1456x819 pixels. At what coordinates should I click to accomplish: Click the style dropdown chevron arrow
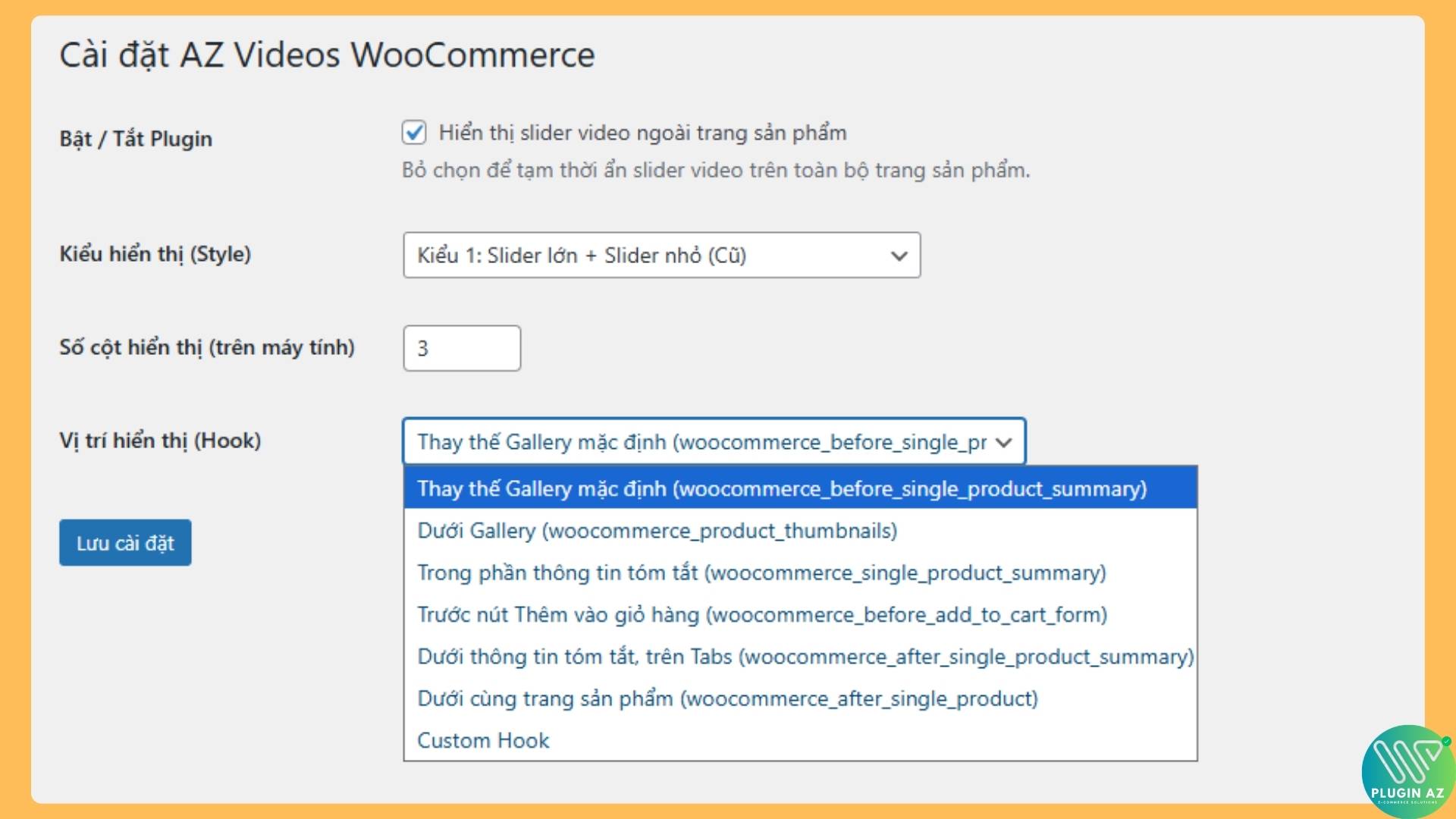point(899,256)
